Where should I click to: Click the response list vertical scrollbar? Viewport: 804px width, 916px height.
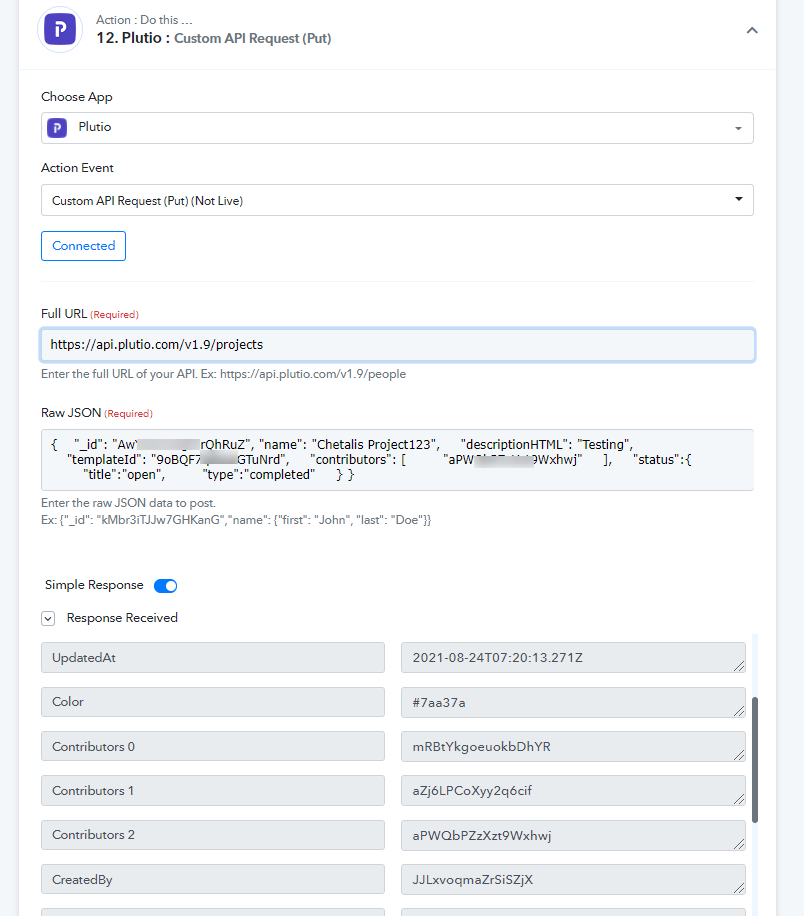pos(754,759)
